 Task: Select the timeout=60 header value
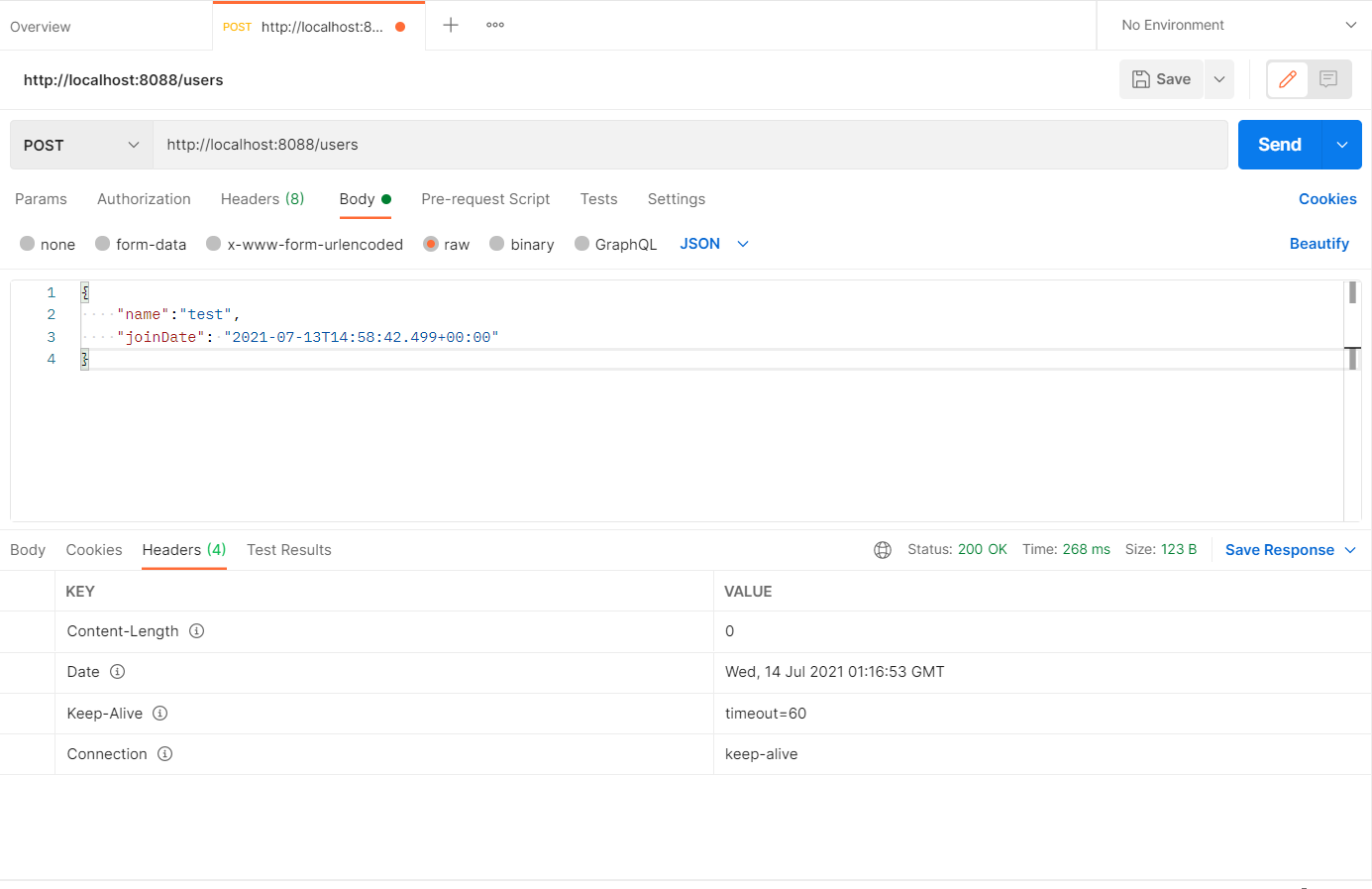(766, 714)
